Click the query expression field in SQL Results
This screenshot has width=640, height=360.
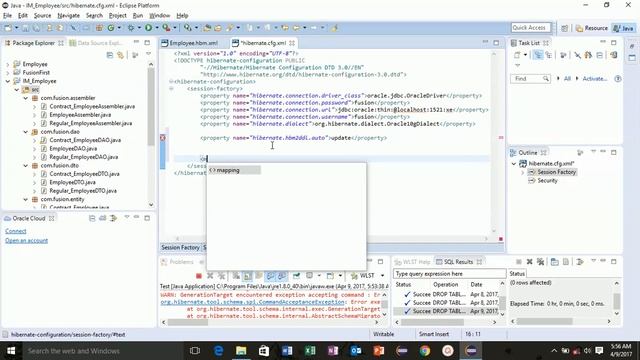[450, 274]
